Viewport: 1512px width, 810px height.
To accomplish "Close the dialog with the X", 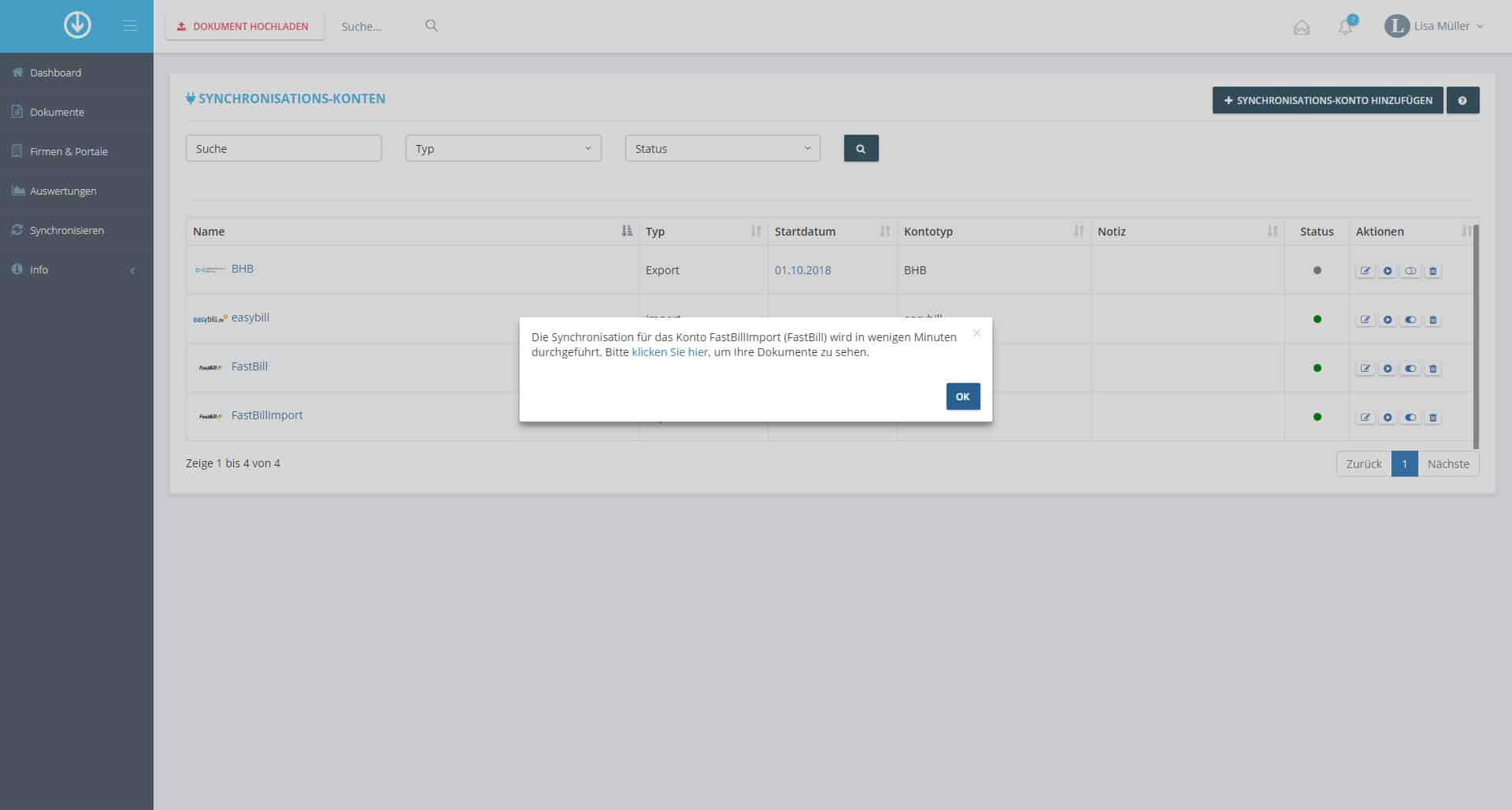I will (x=976, y=333).
